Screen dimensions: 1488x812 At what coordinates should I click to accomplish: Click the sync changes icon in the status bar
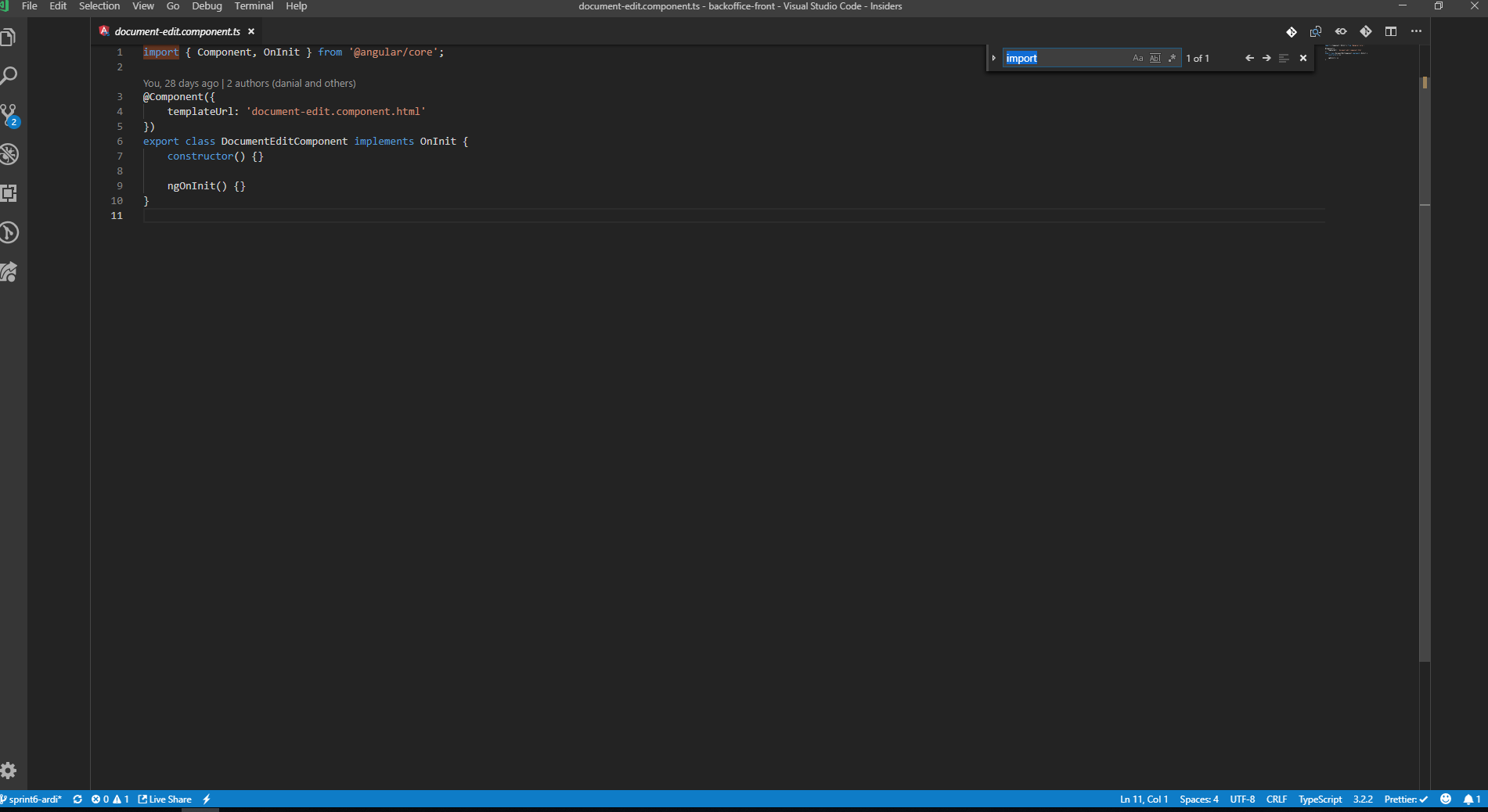[x=77, y=799]
